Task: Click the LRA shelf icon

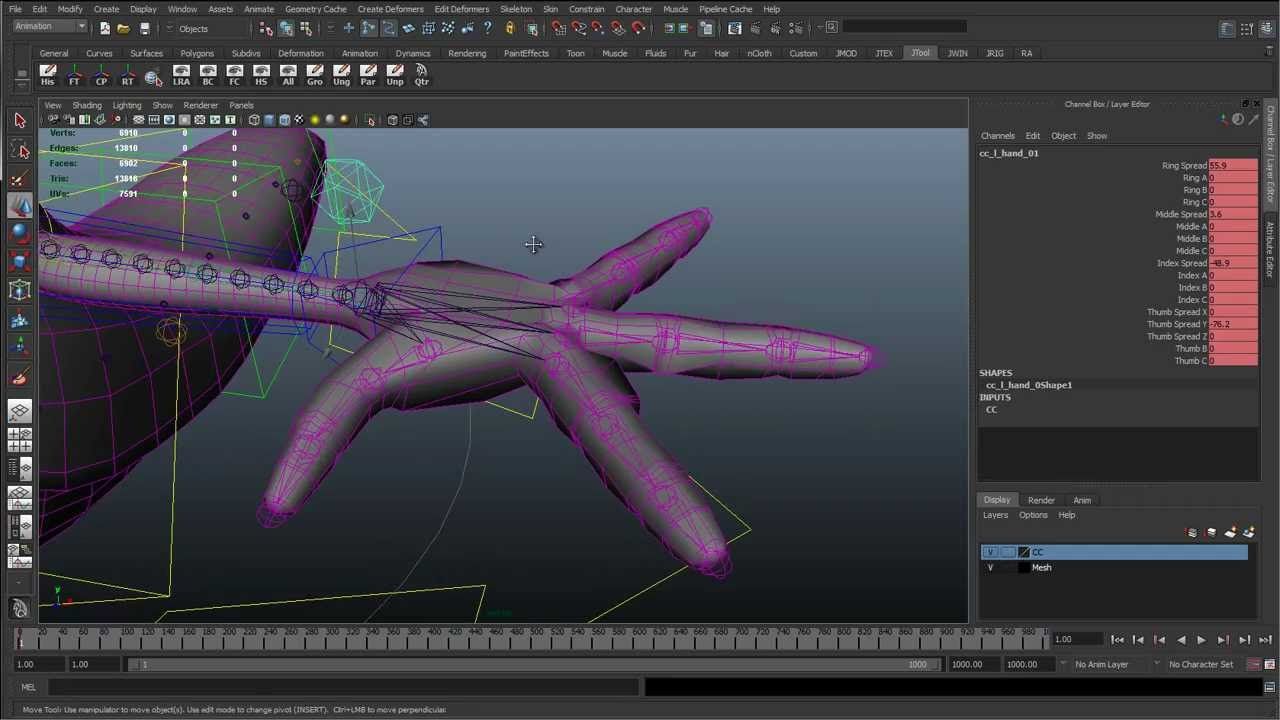Action: coord(181,75)
